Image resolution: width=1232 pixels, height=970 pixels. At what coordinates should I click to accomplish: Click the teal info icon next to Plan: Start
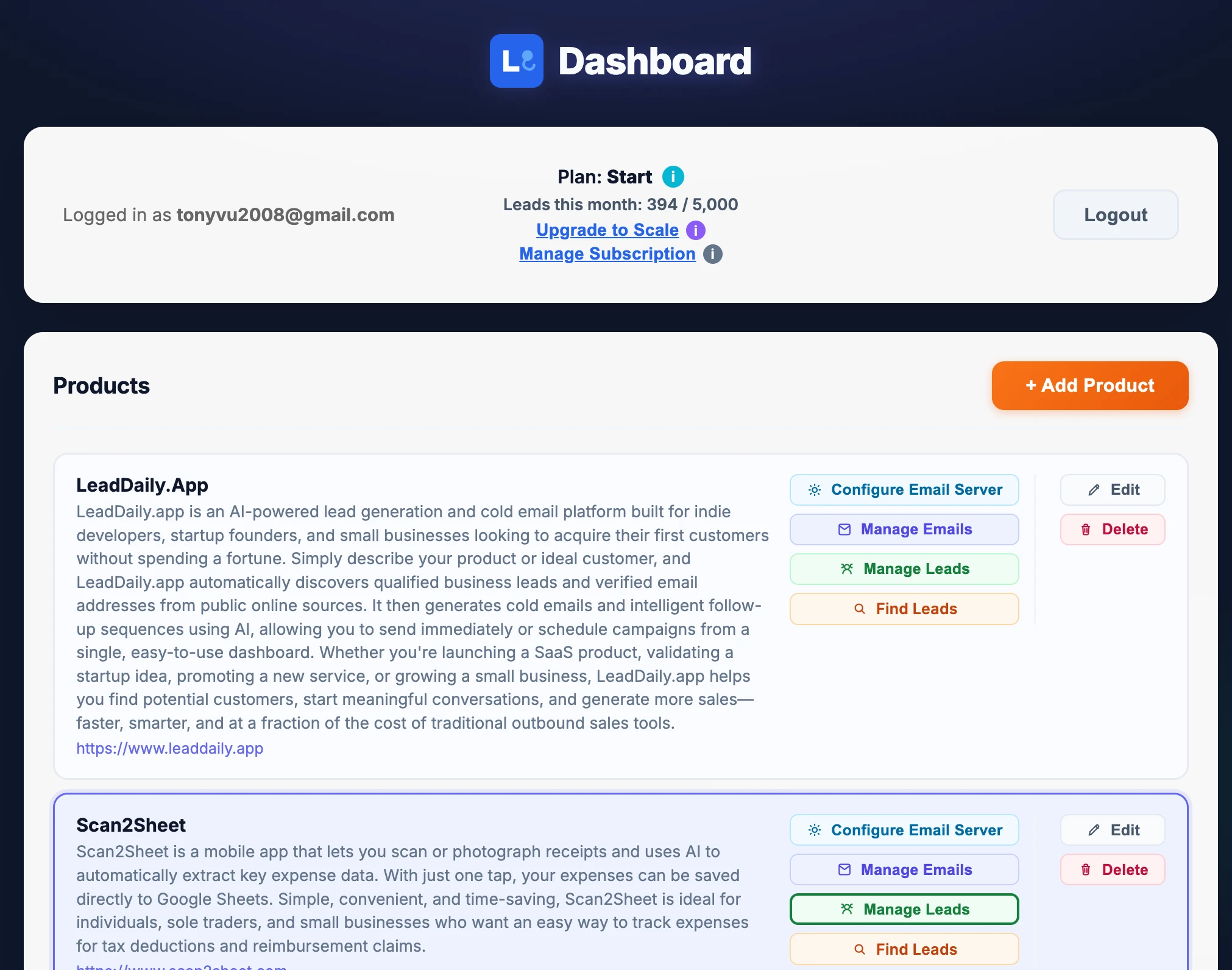[x=673, y=177]
